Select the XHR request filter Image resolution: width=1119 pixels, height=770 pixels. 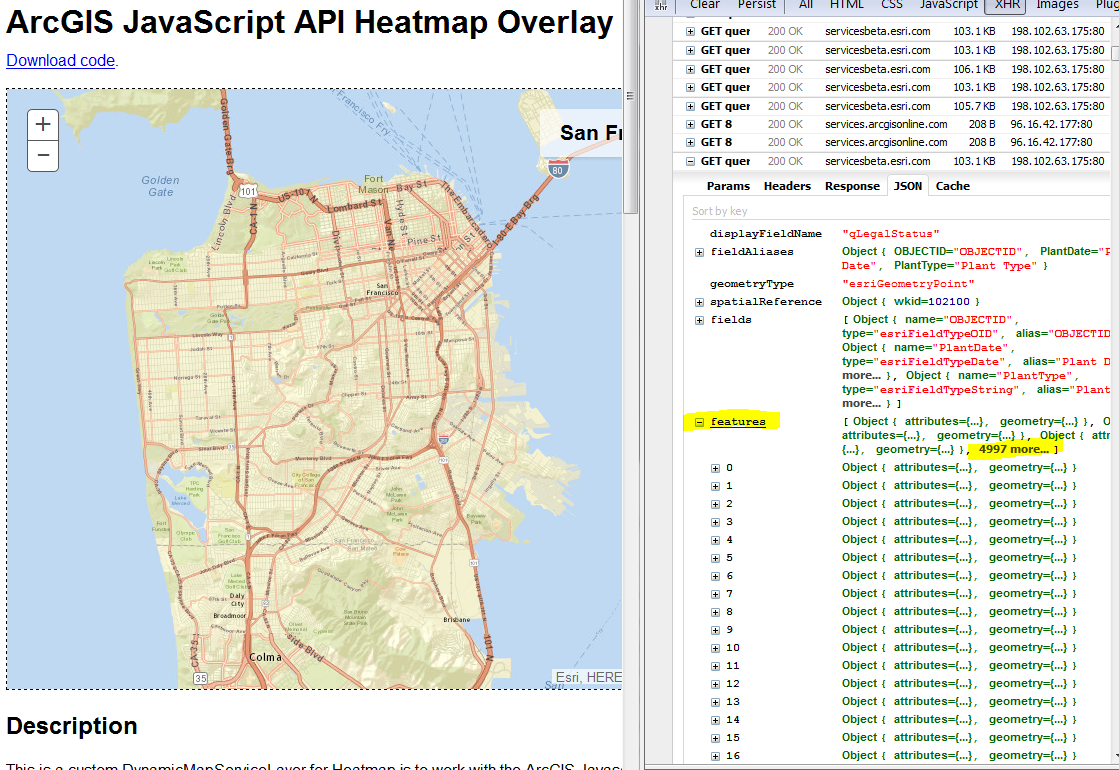click(1006, 5)
